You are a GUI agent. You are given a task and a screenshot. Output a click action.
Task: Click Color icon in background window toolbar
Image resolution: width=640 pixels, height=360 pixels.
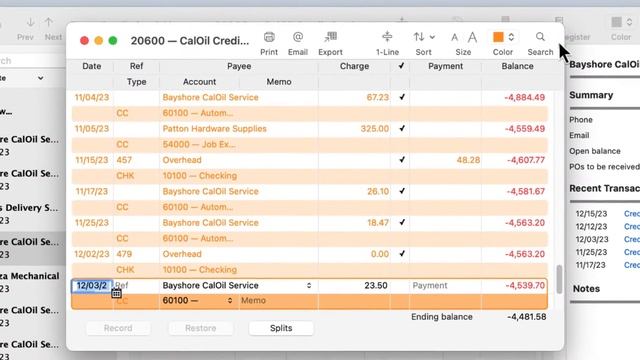click(x=617, y=22)
